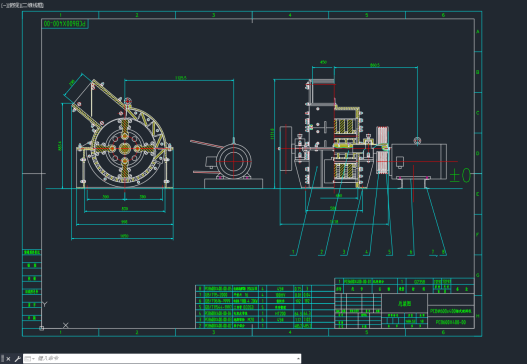Select border zone letter D
Viewport: 527px width, 364px height.
(x=478, y=153)
